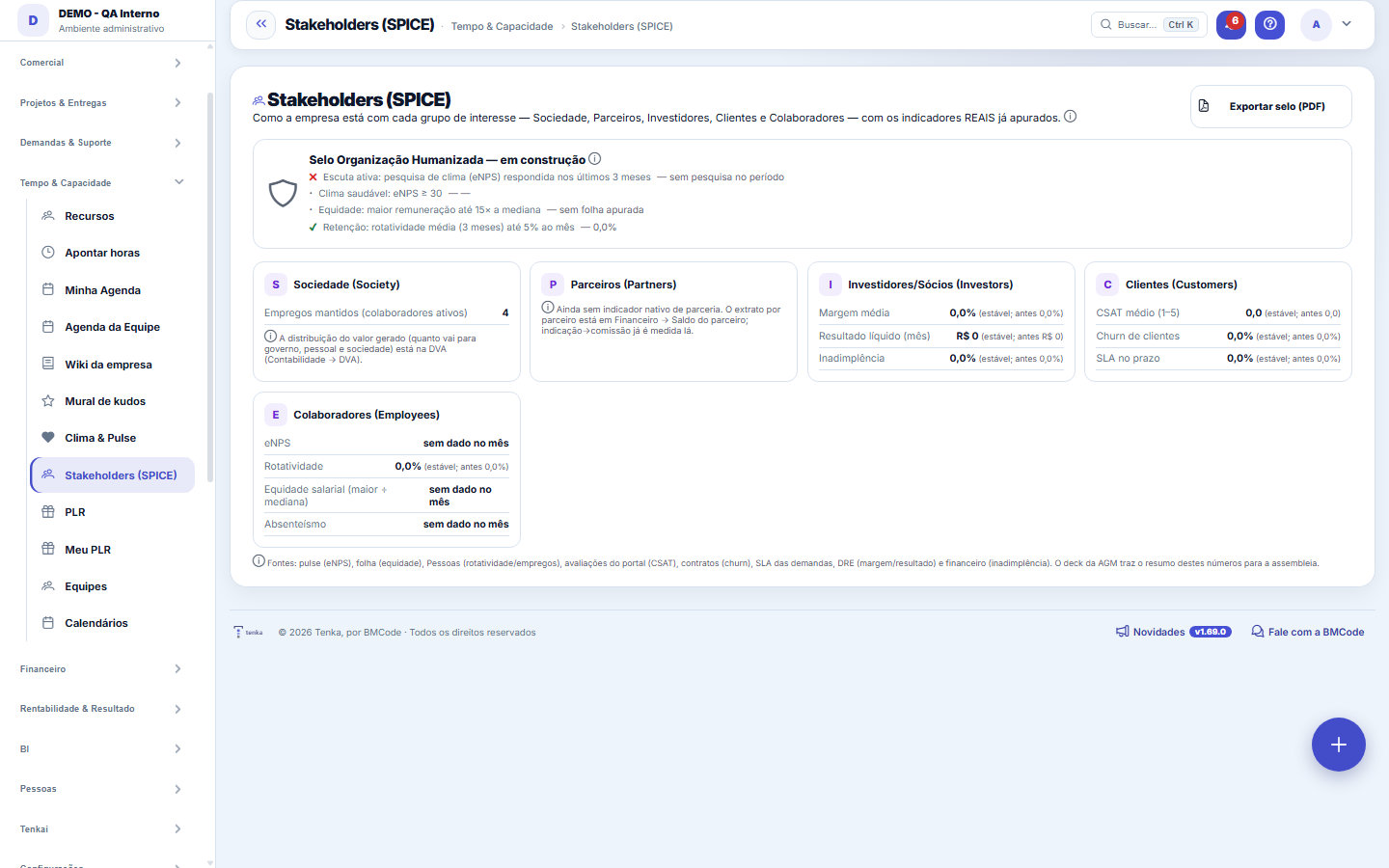
Task: Click the calendar icon for Calendários
Action: [48, 623]
